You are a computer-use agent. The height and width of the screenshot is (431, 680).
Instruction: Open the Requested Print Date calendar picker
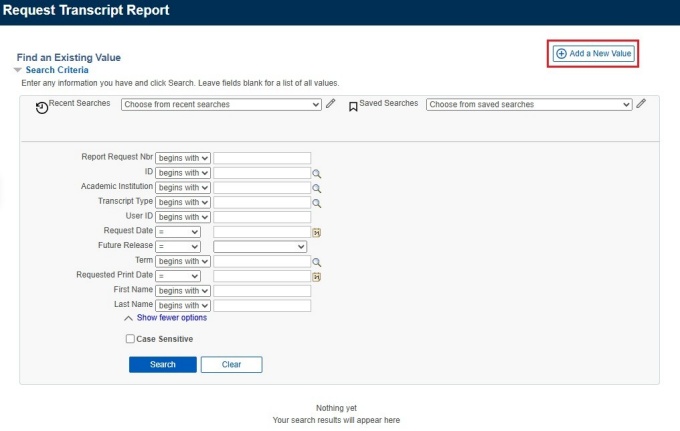point(317,276)
